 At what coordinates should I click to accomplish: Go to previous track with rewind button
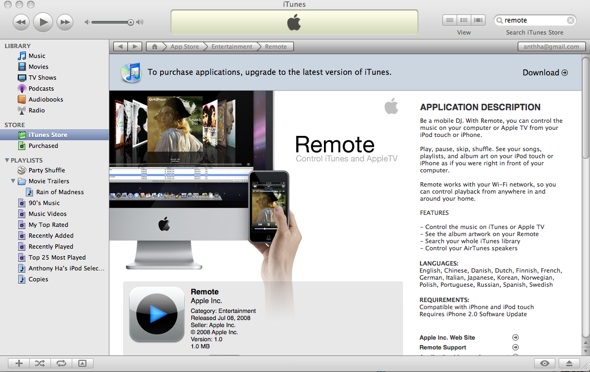tap(21, 22)
